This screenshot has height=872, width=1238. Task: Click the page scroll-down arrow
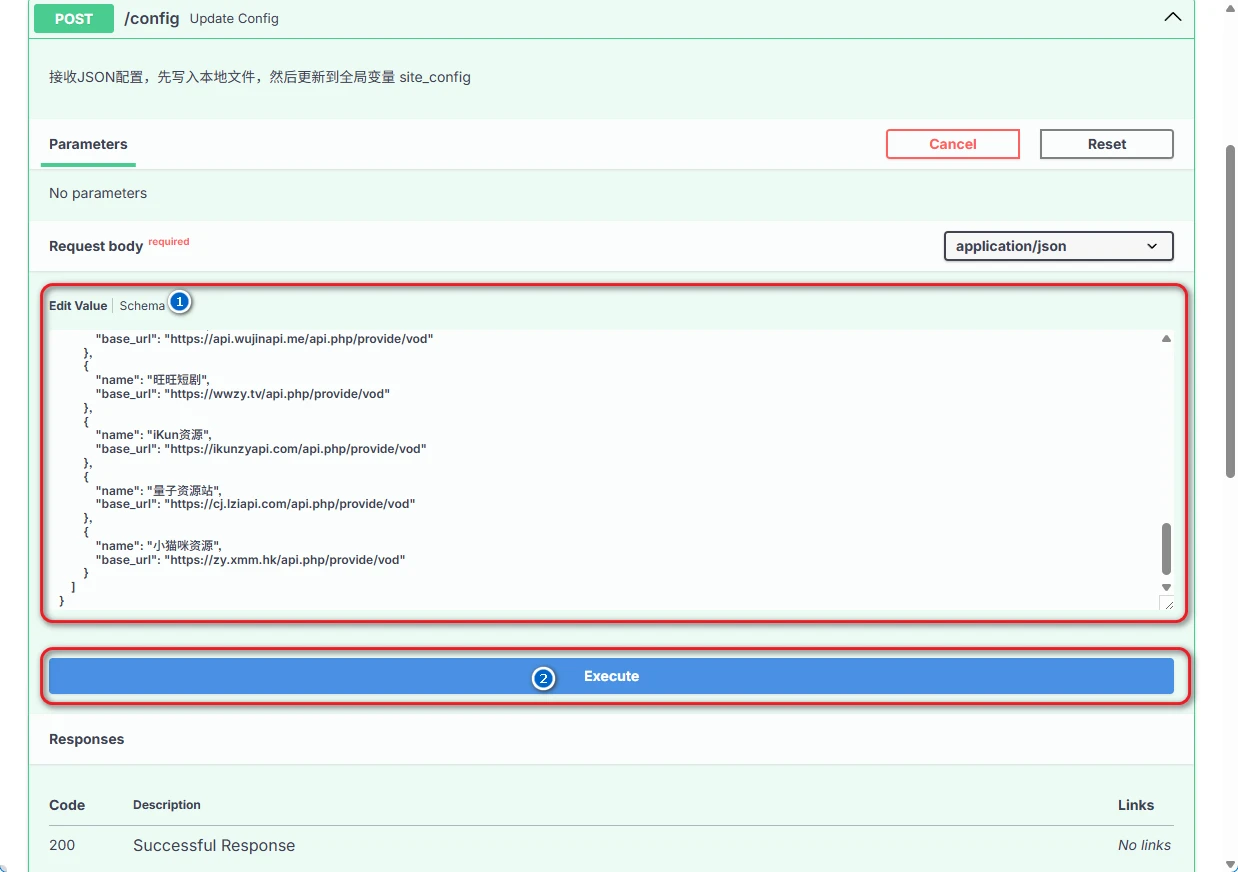(1231, 864)
